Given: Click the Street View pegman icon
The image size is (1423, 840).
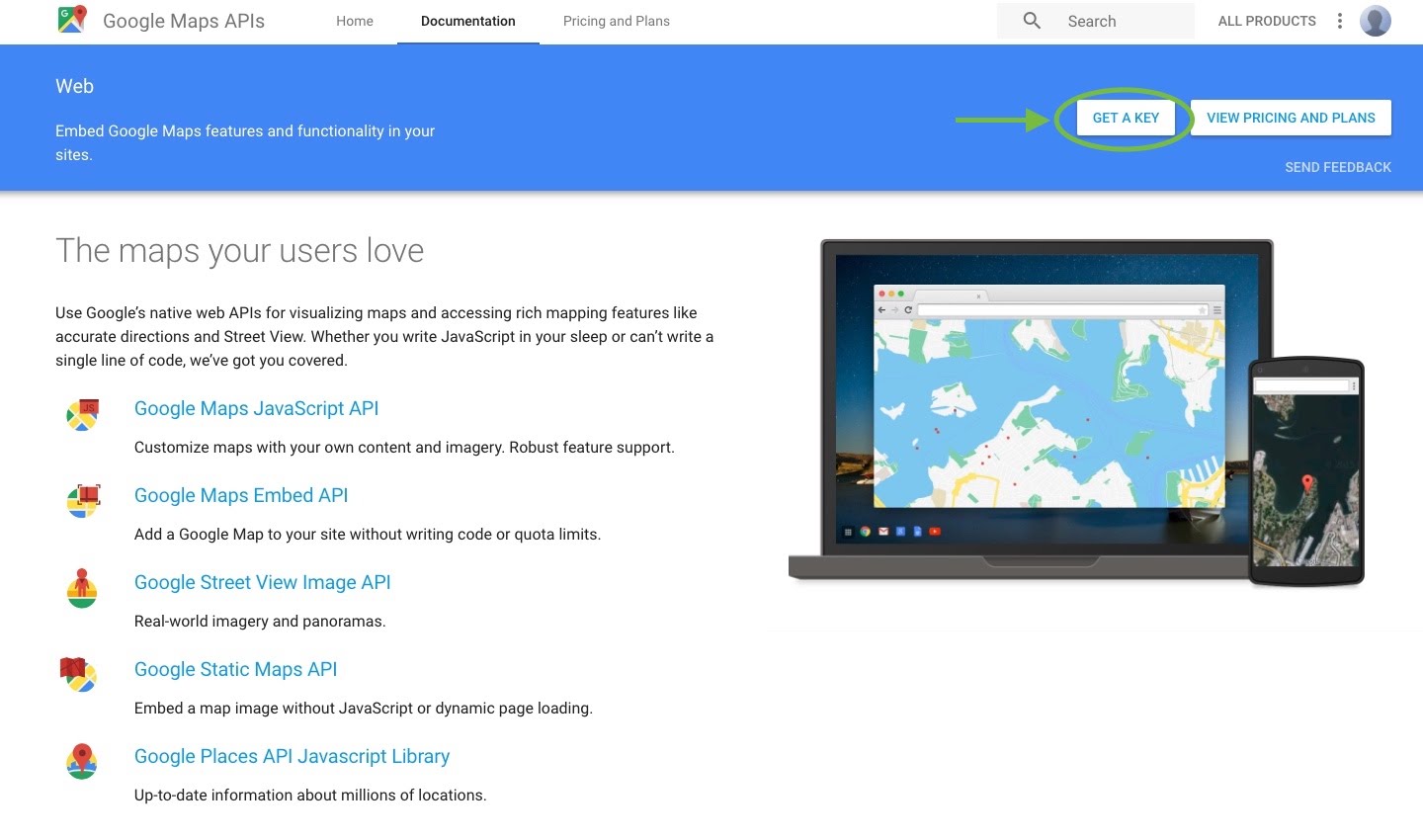Looking at the screenshot, I should coord(82,588).
